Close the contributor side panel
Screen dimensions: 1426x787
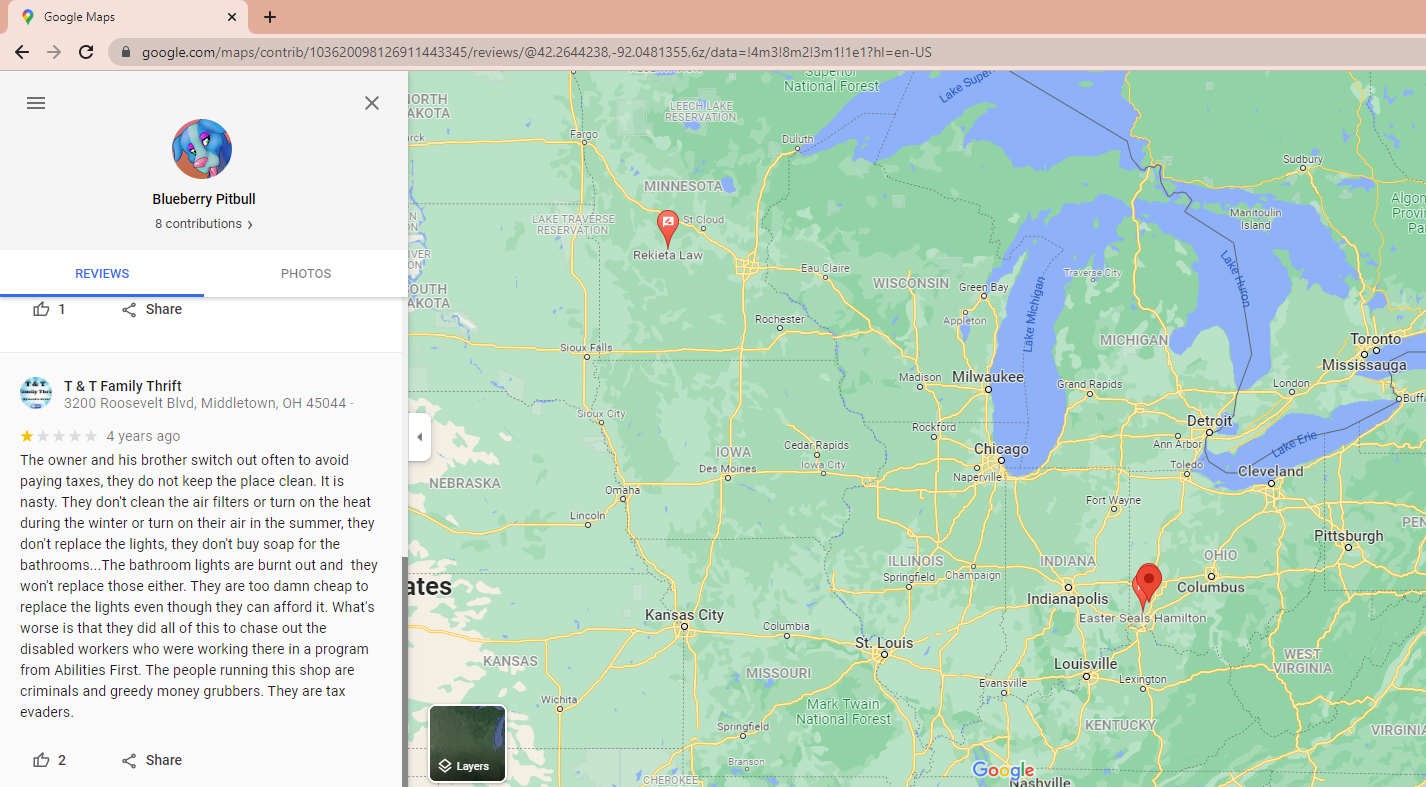pos(372,103)
